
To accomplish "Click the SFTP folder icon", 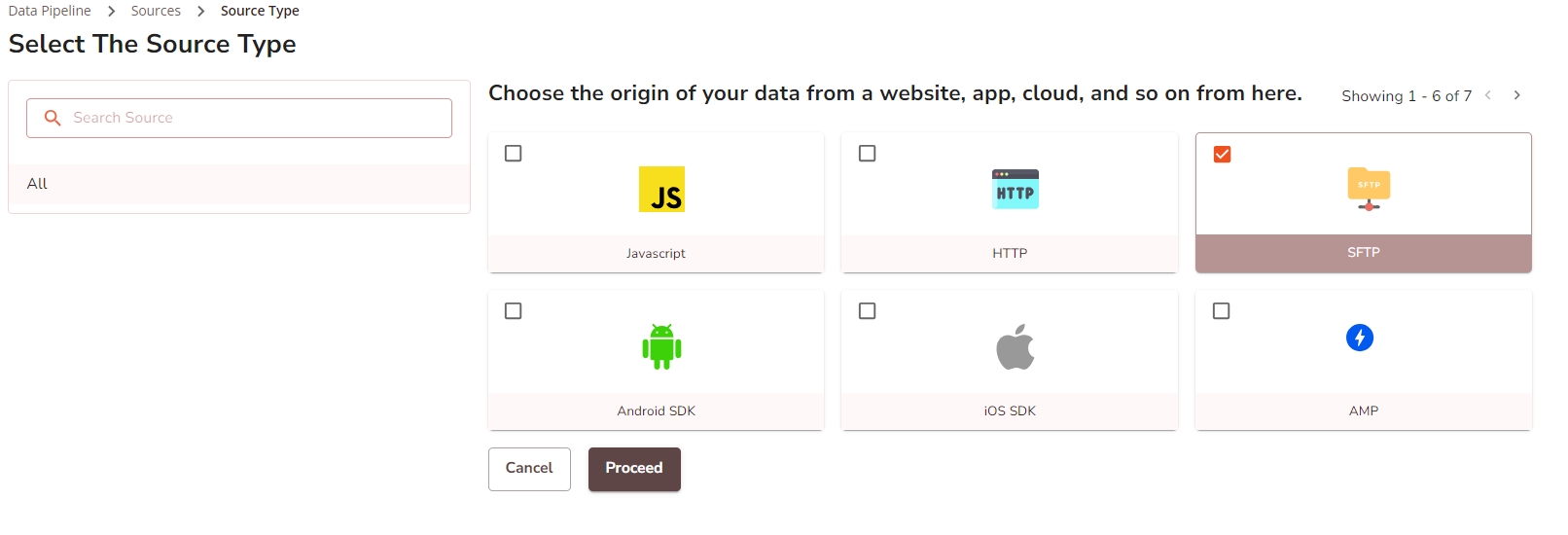I will [x=1369, y=188].
